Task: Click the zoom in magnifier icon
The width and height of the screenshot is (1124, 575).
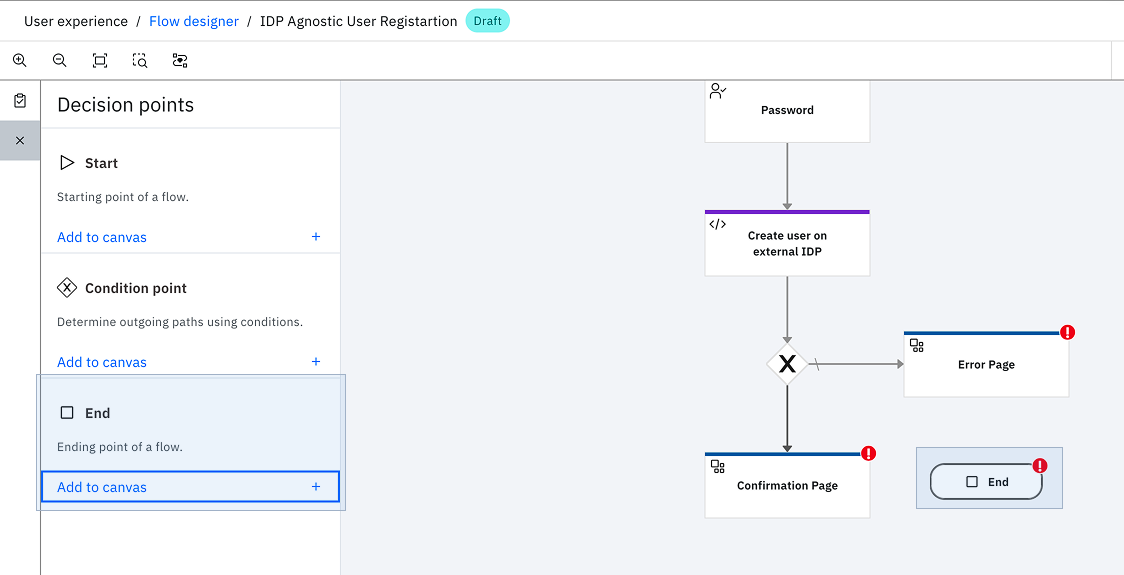Action: coord(20,61)
